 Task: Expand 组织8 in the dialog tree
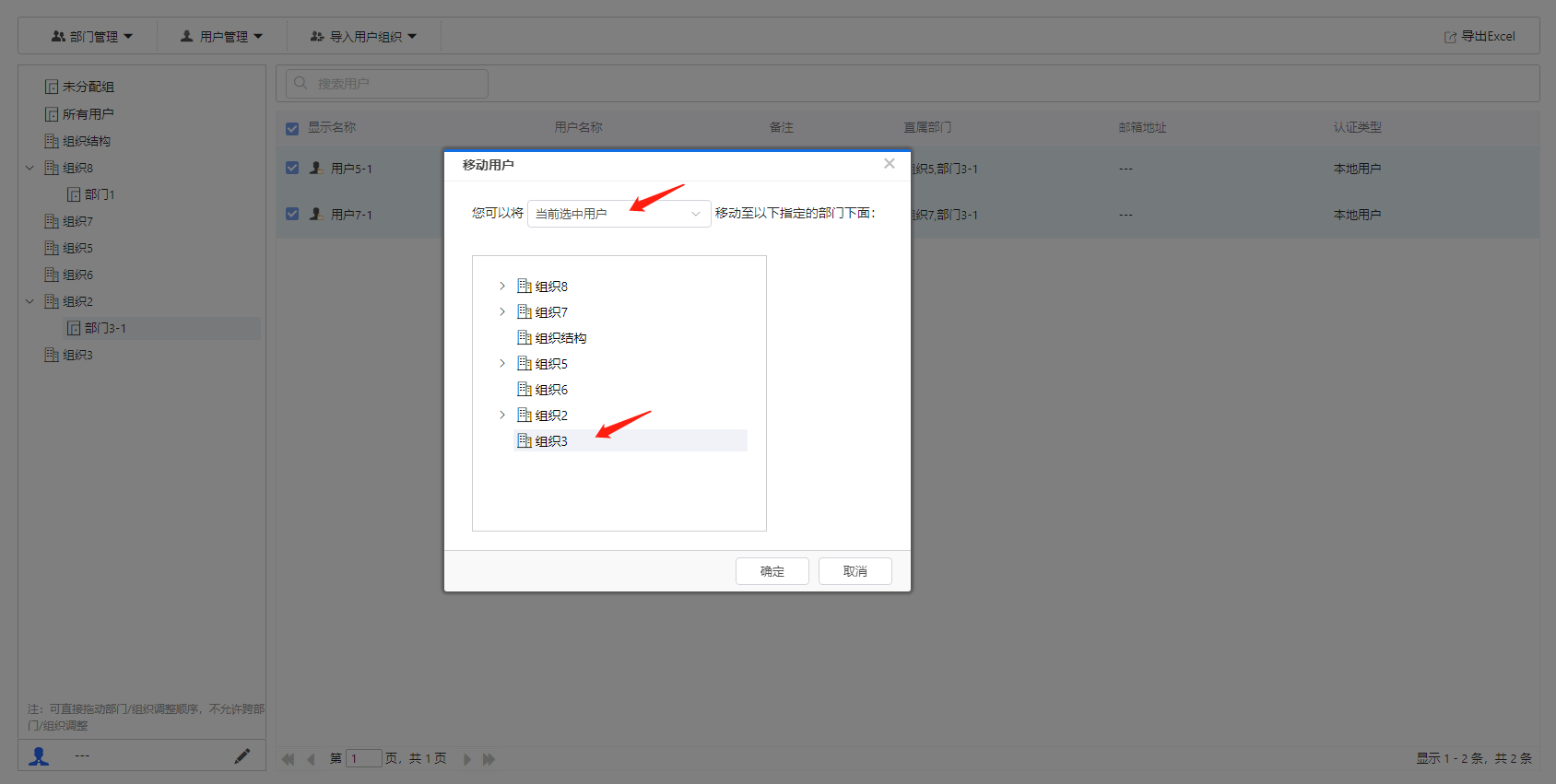[502, 287]
